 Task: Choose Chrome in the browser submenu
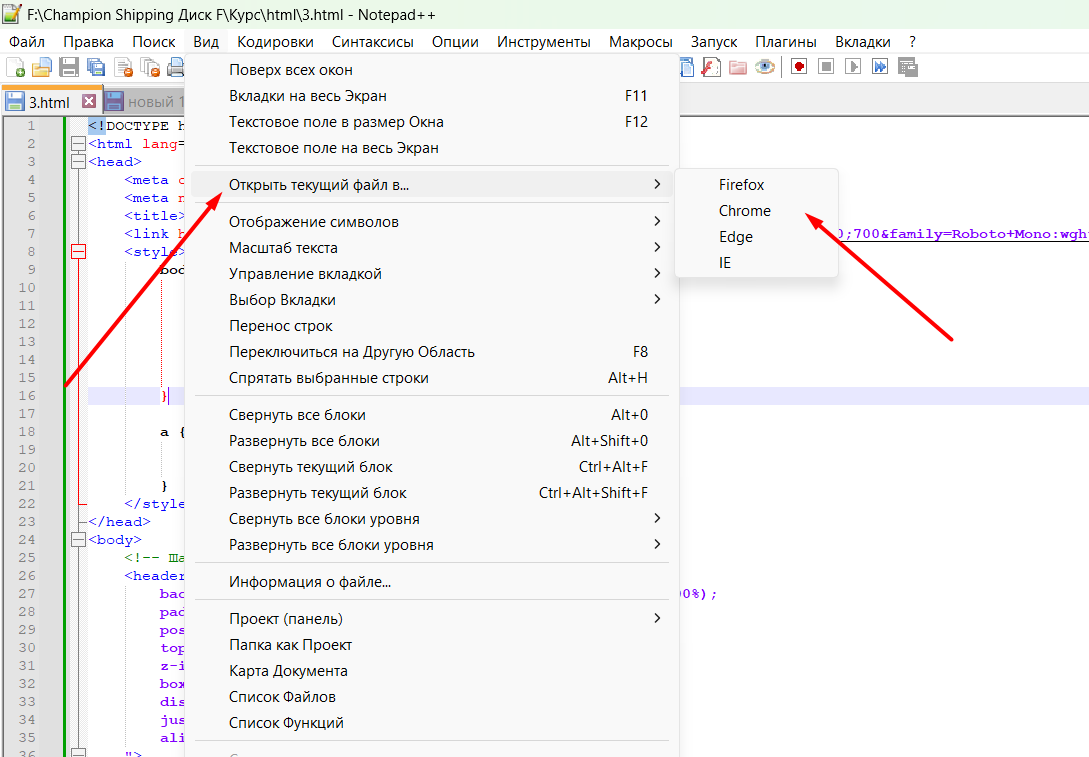point(756,210)
